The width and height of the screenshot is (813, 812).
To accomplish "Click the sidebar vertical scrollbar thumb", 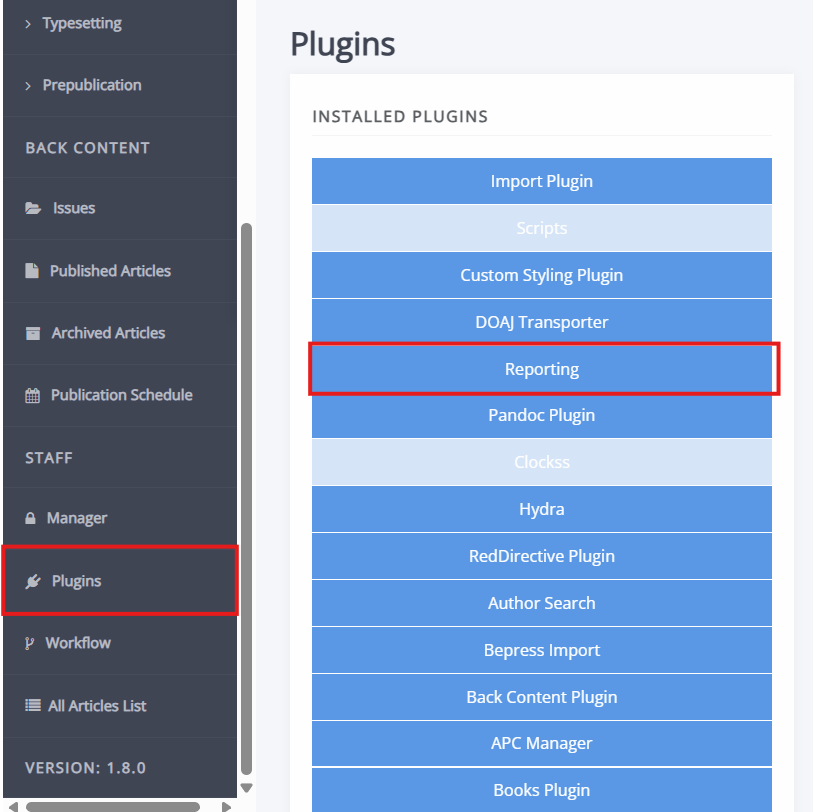I will click(x=246, y=499).
